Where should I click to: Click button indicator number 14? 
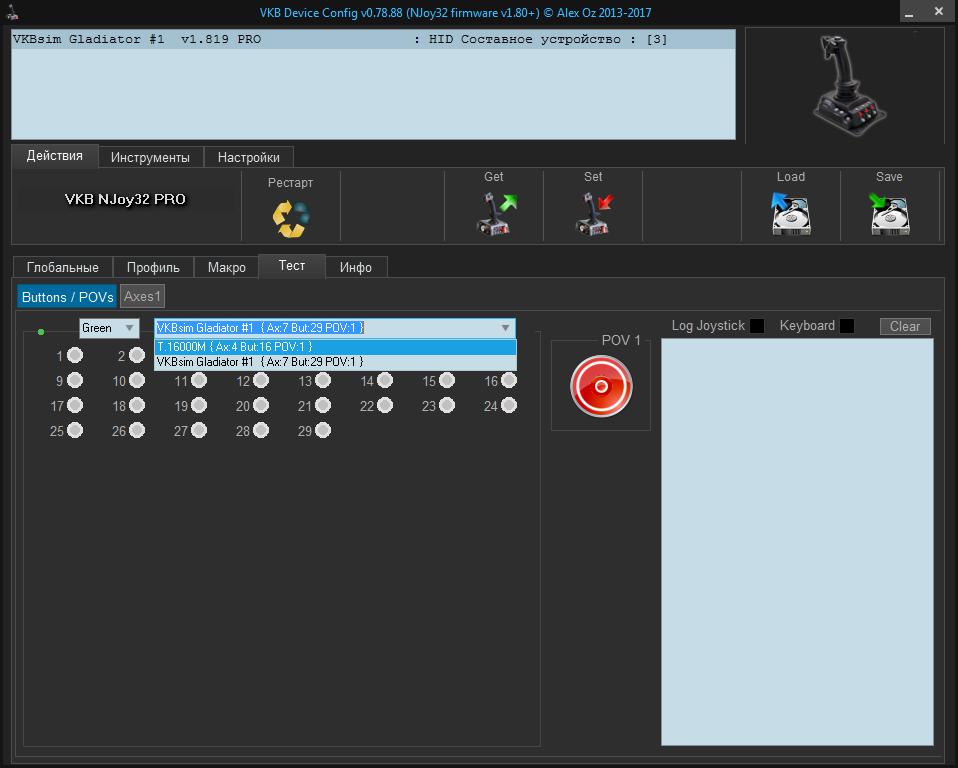pyautogui.click(x=385, y=380)
